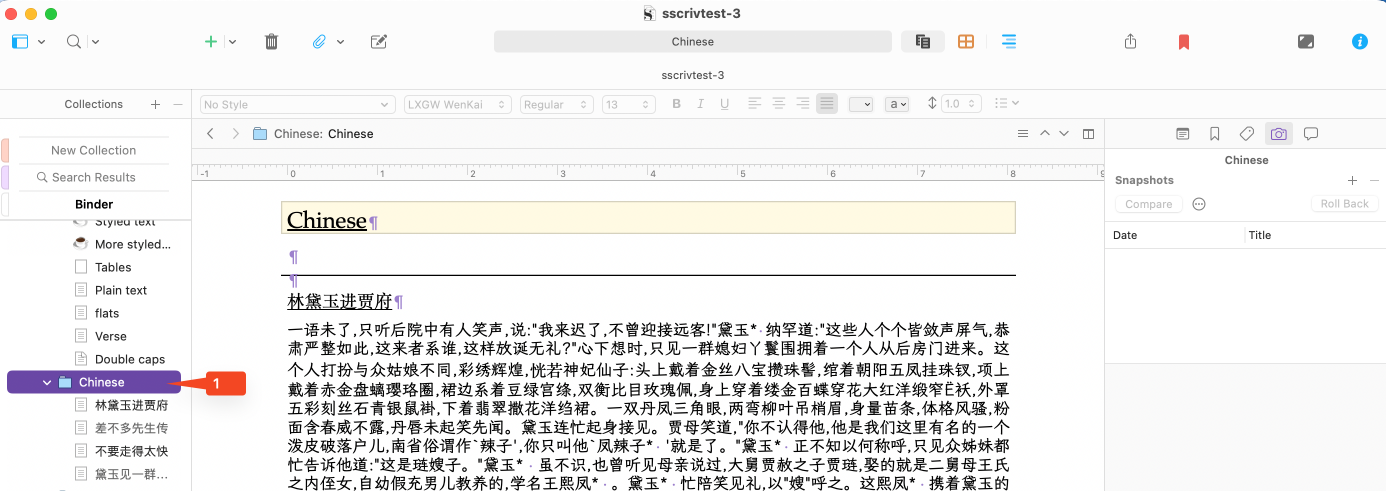Viewport: 1386px width, 491px height.
Task: Switch to Corkboard view mode
Action: click(x=966, y=42)
